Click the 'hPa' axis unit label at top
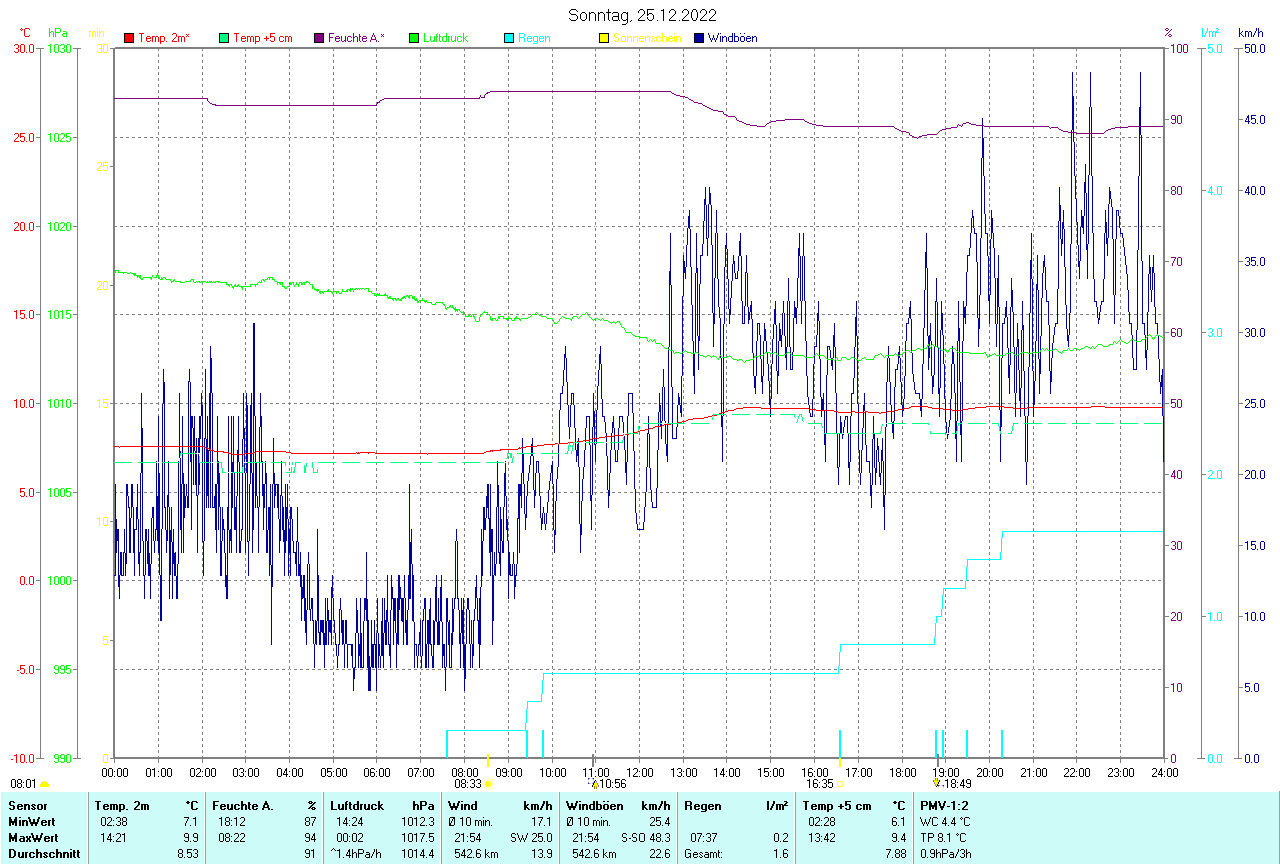Image resolution: width=1280 pixels, height=864 pixels. click(56, 33)
